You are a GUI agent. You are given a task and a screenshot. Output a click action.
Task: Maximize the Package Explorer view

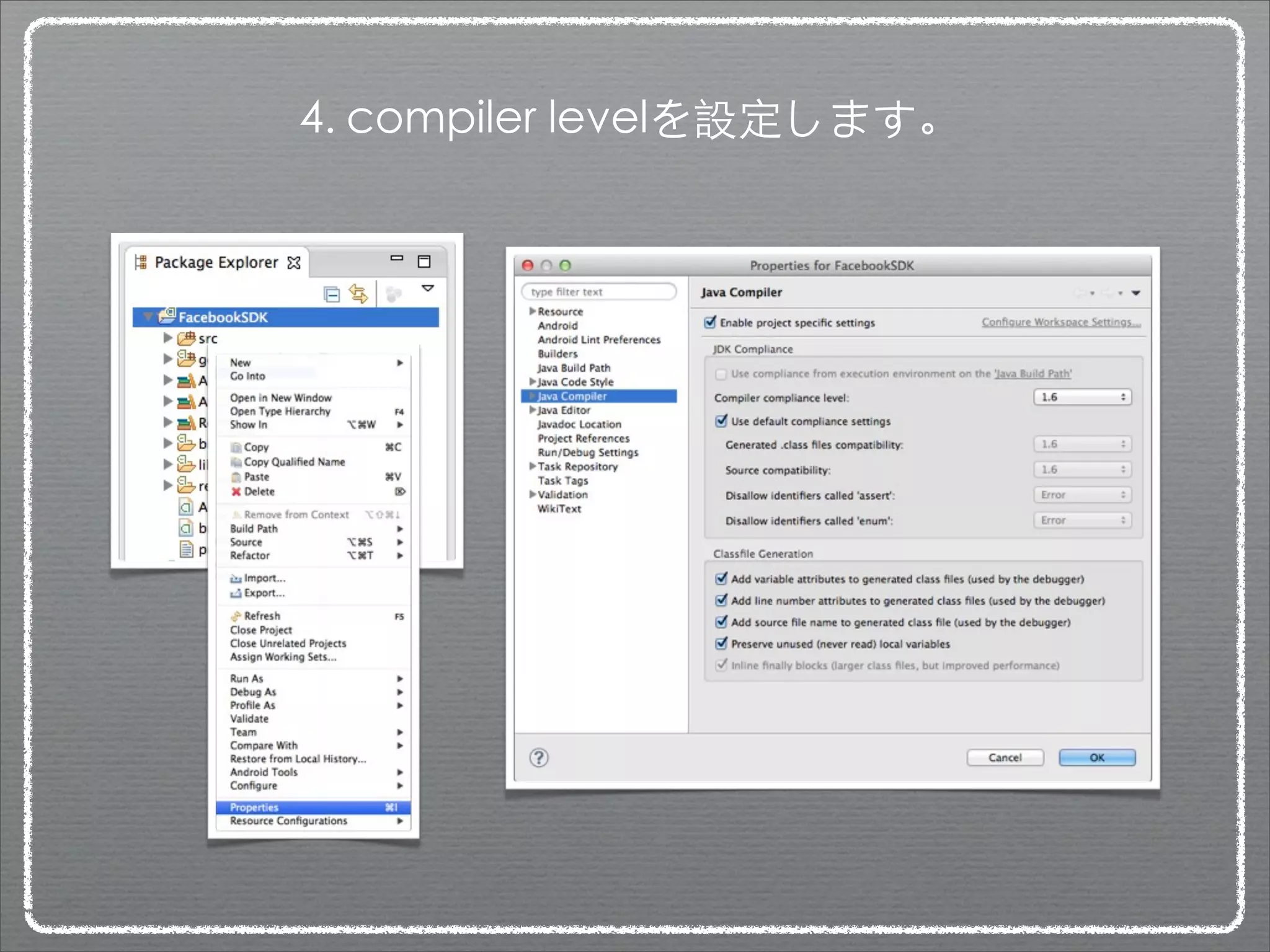click(424, 262)
